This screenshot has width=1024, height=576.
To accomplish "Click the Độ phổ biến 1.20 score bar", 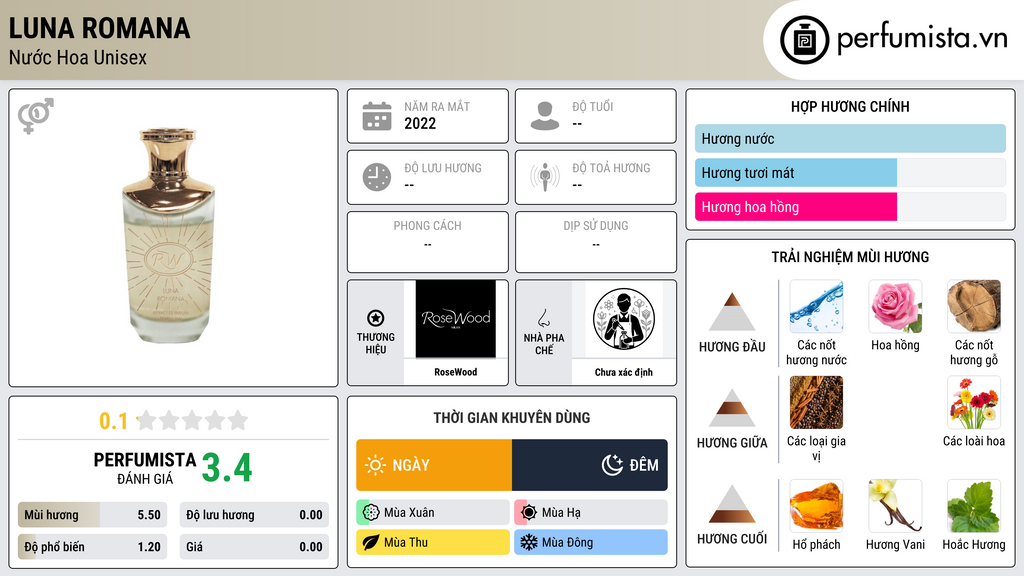I will (x=93, y=547).
